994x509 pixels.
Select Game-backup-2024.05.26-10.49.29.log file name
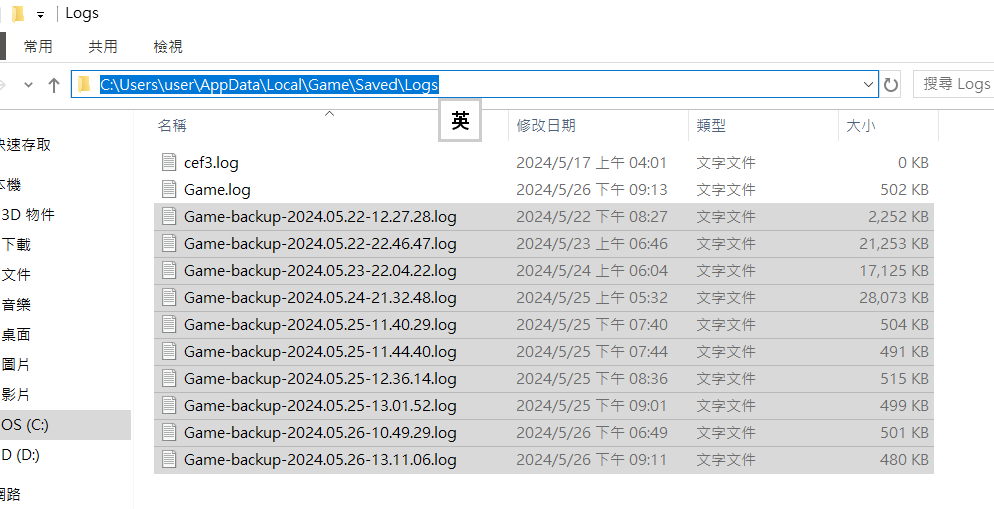[320, 433]
